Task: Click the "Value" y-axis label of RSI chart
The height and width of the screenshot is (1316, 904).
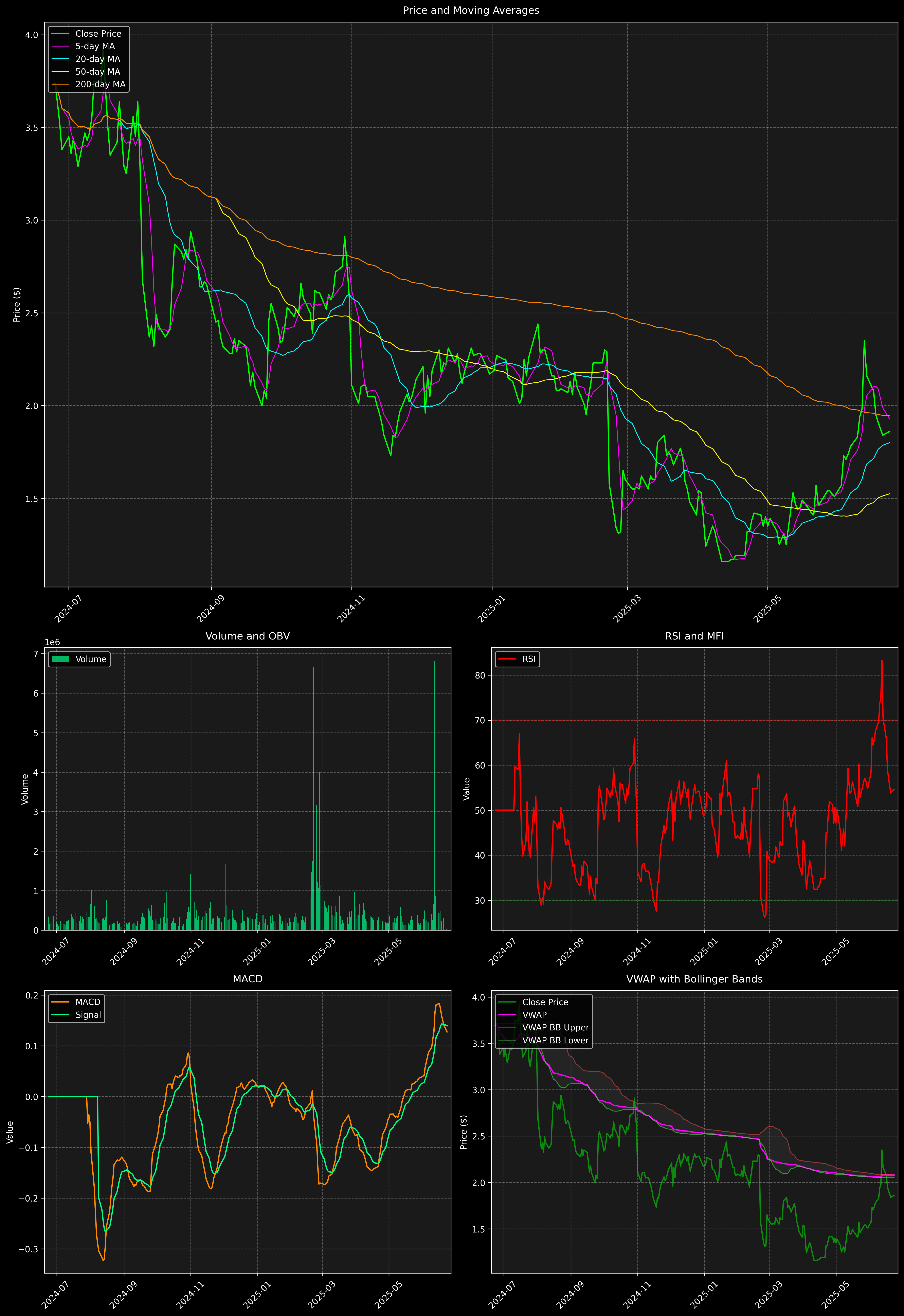Action: (x=467, y=789)
